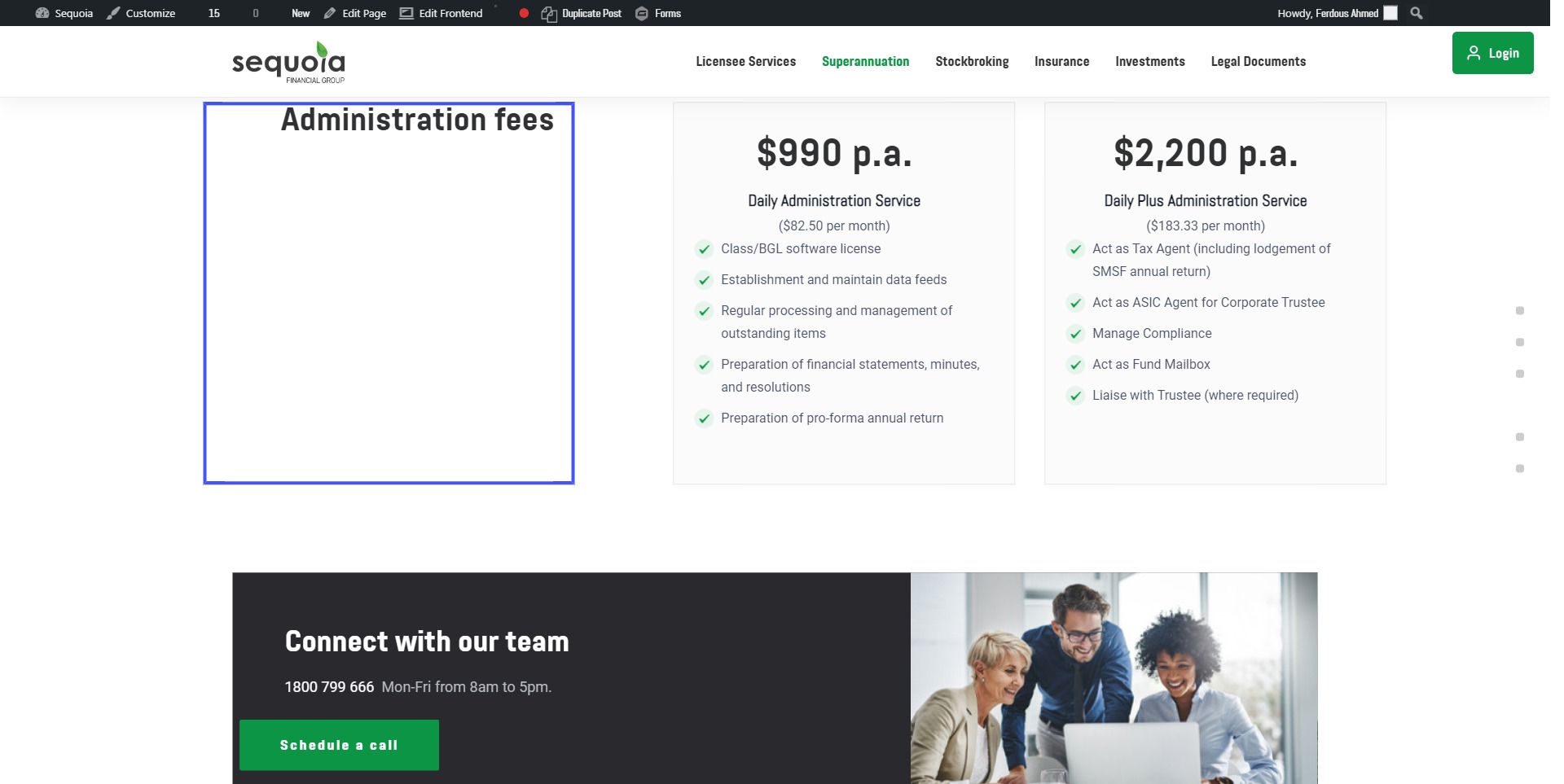
Task: Select Insurance in the main navigation
Action: (1061, 61)
